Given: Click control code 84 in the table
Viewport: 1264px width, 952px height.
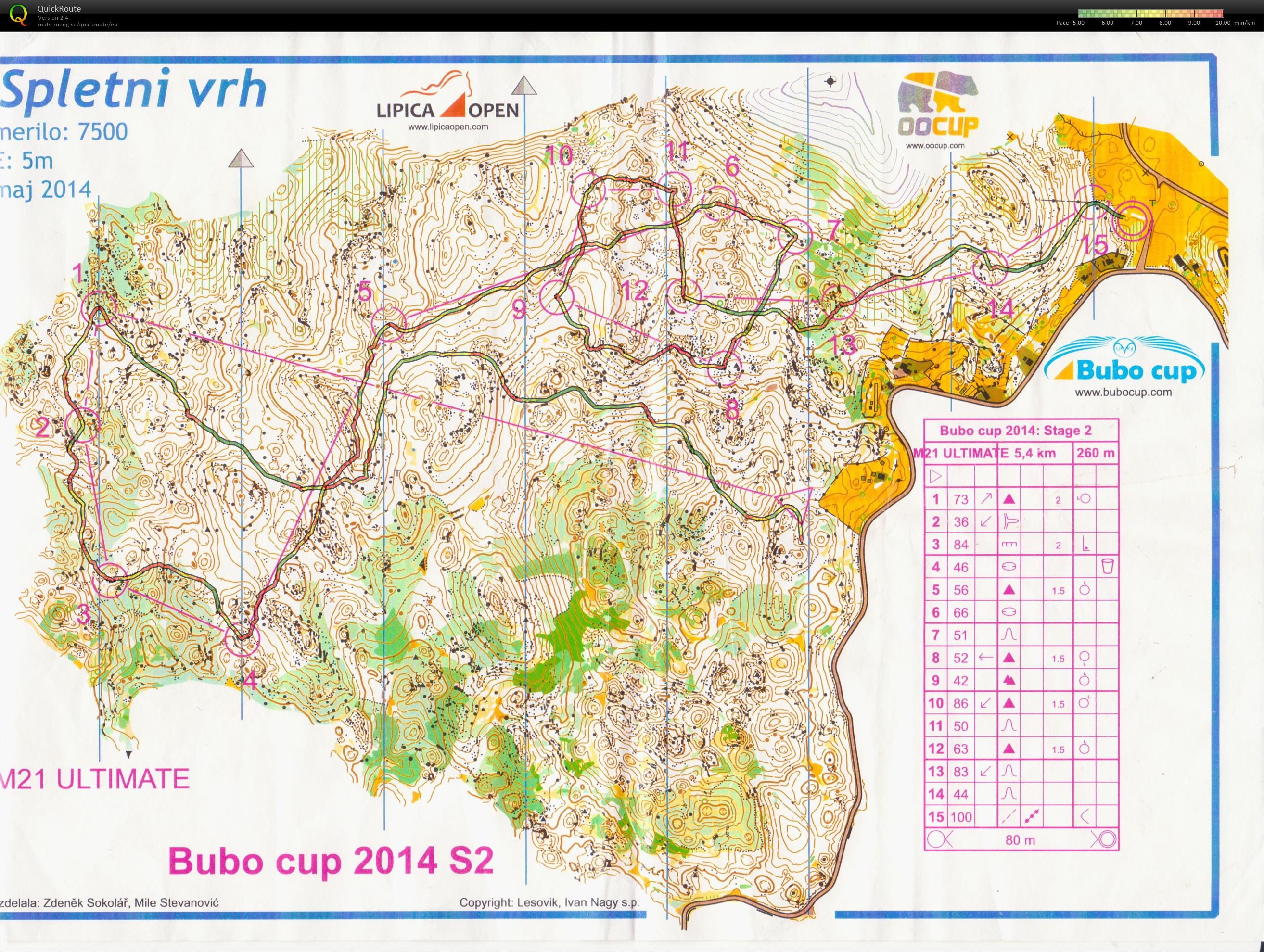Looking at the screenshot, I should (960, 545).
